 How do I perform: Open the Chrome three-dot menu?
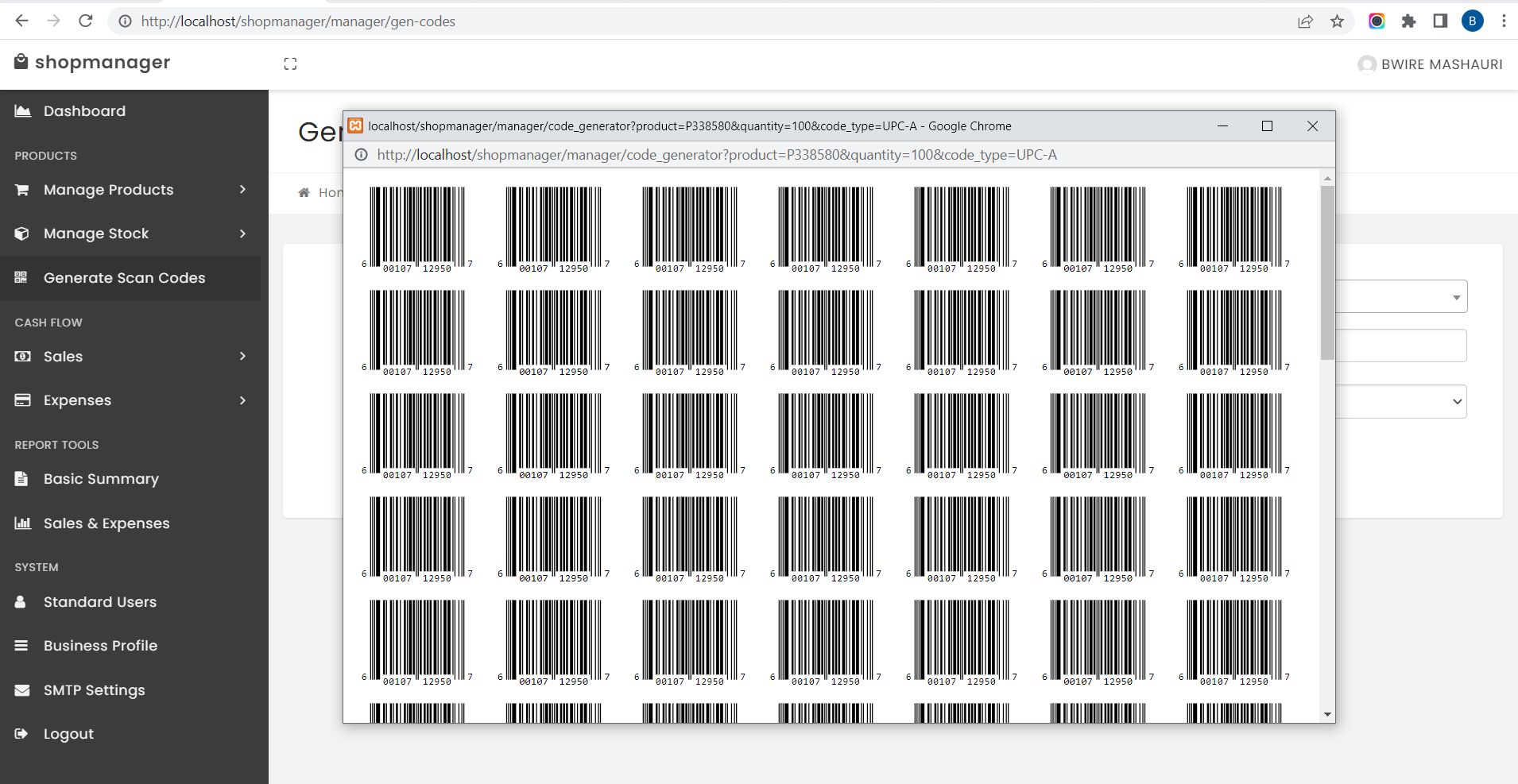pos(1504,21)
